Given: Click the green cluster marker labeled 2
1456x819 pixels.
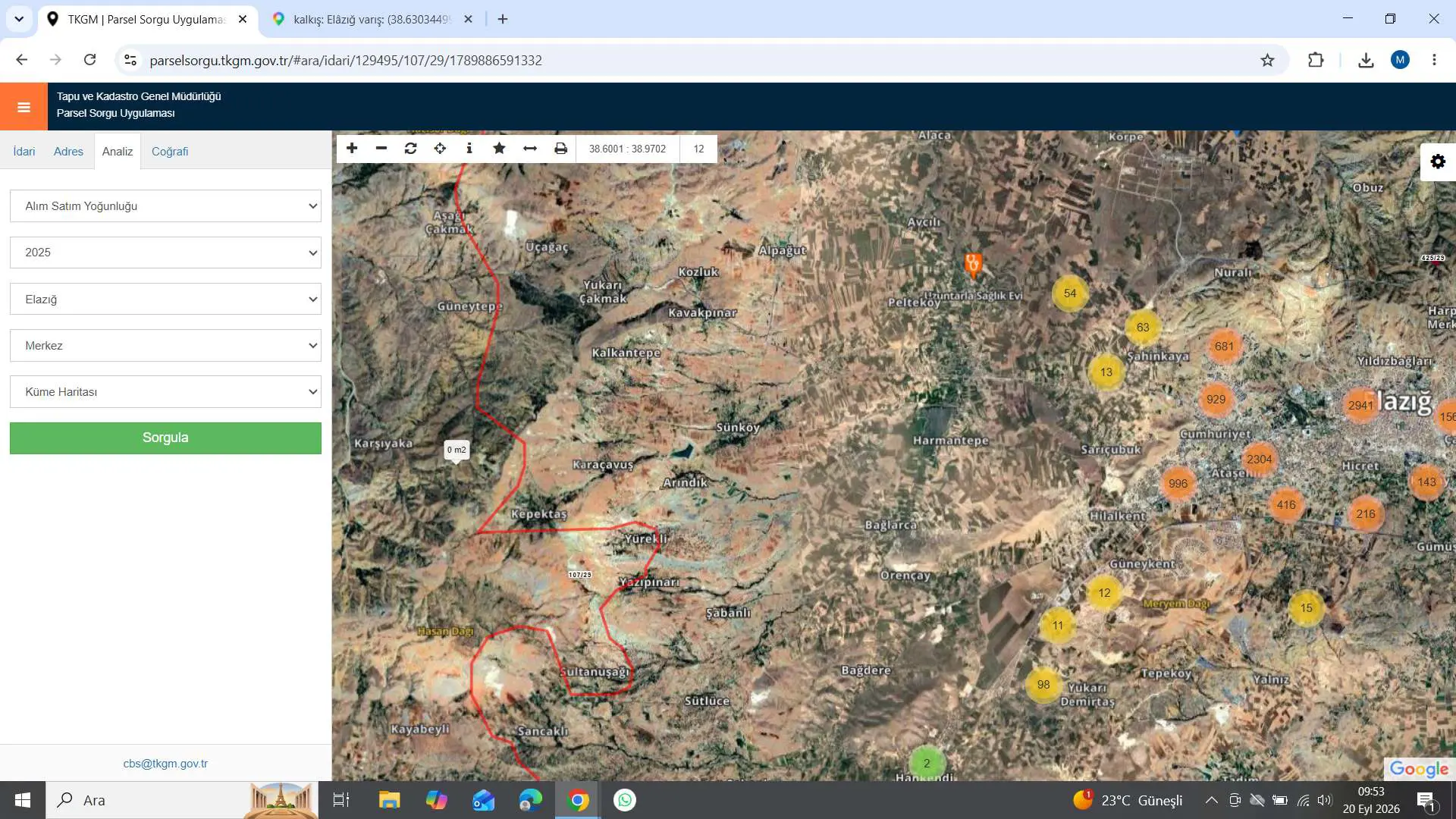Looking at the screenshot, I should (927, 764).
